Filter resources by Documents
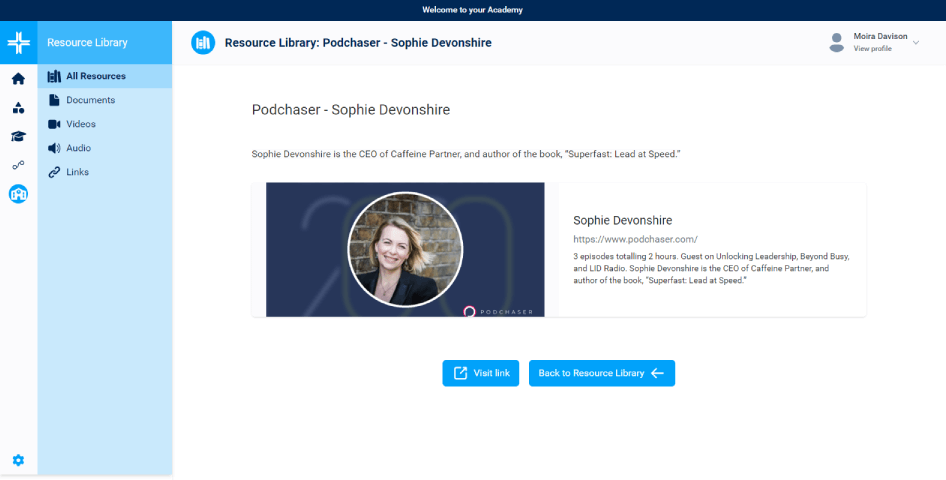 tap(90, 100)
